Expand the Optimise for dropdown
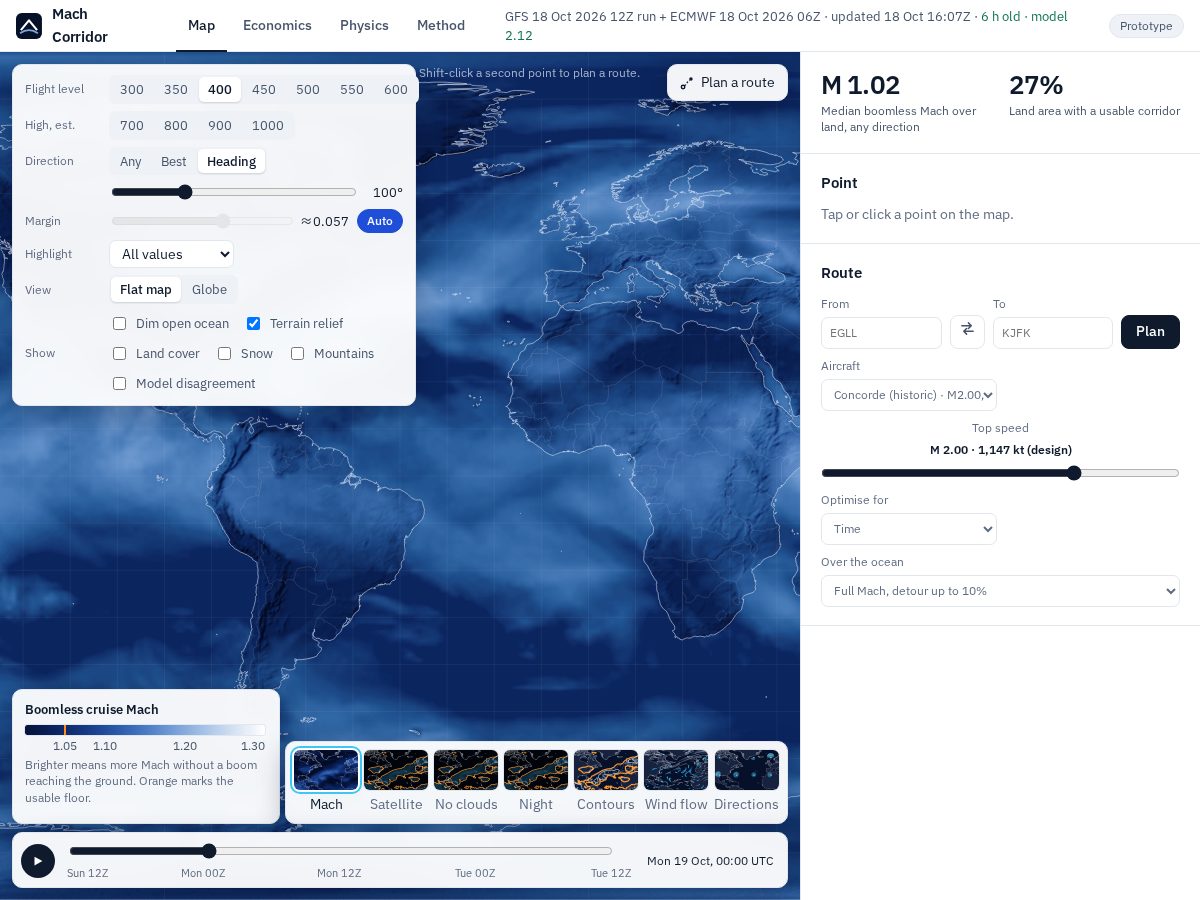This screenshot has height=900, width=1200. tap(909, 529)
